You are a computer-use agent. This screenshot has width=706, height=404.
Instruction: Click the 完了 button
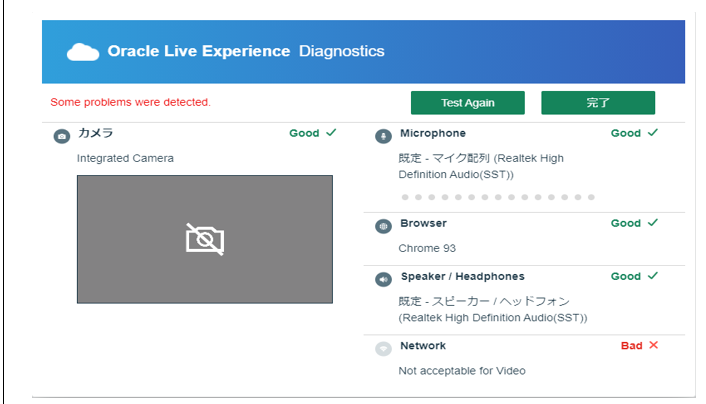coord(598,103)
